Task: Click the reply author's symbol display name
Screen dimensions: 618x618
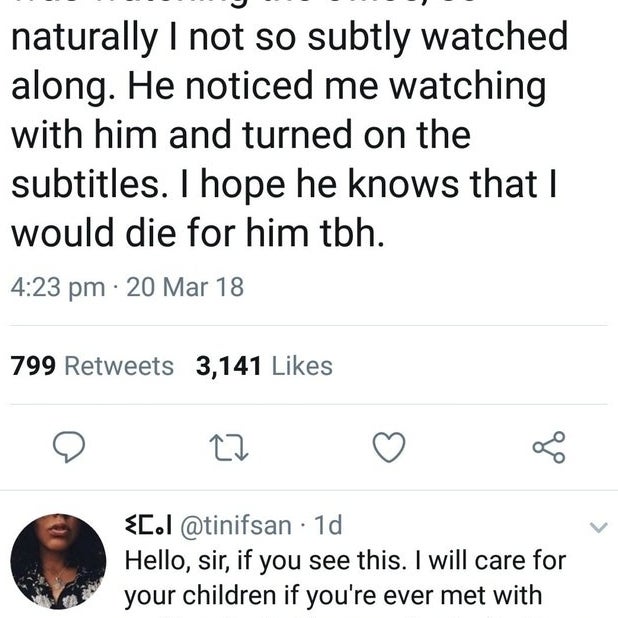Action: tap(150, 524)
